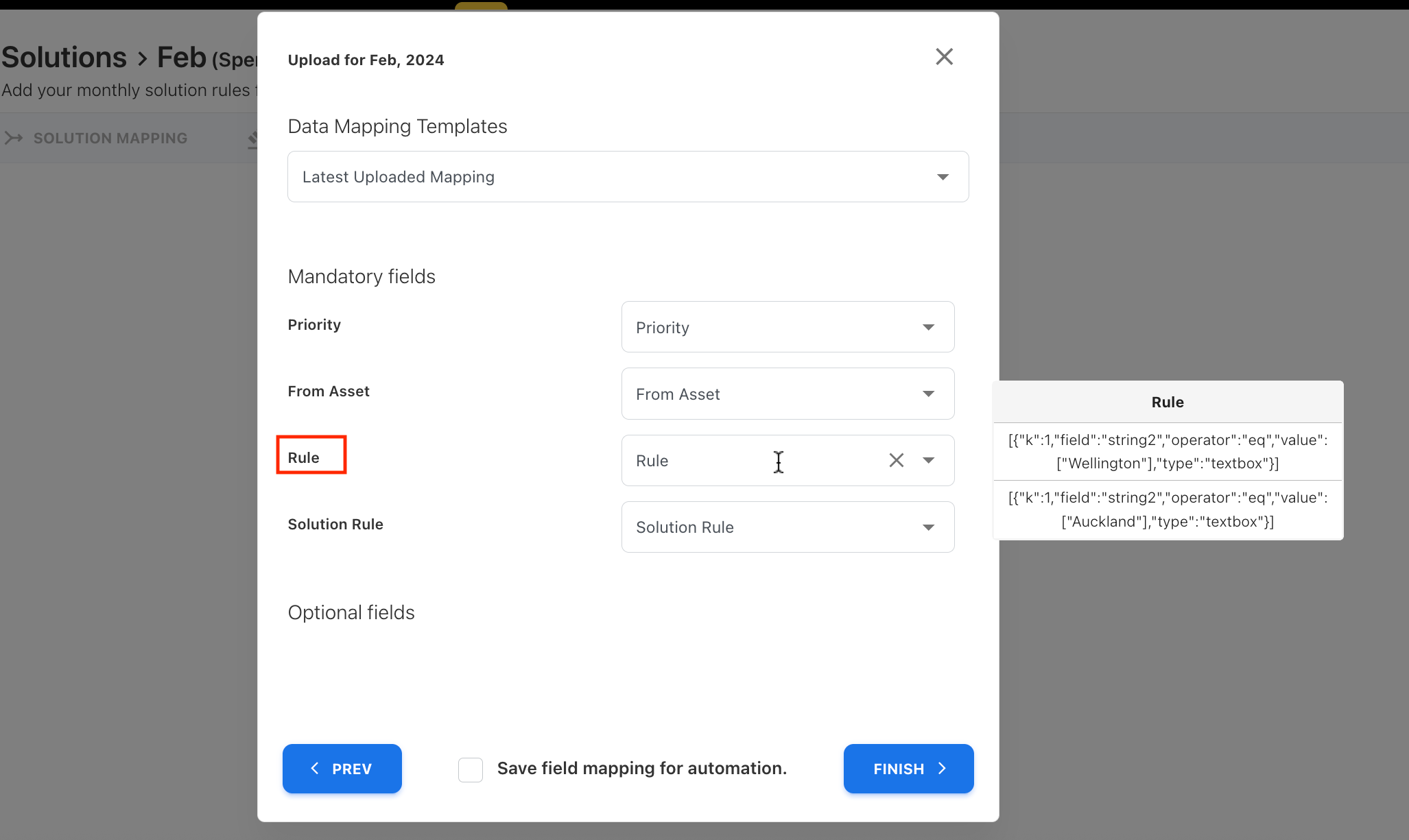
Task: Click the left chevron on PREV
Action: pos(315,769)
